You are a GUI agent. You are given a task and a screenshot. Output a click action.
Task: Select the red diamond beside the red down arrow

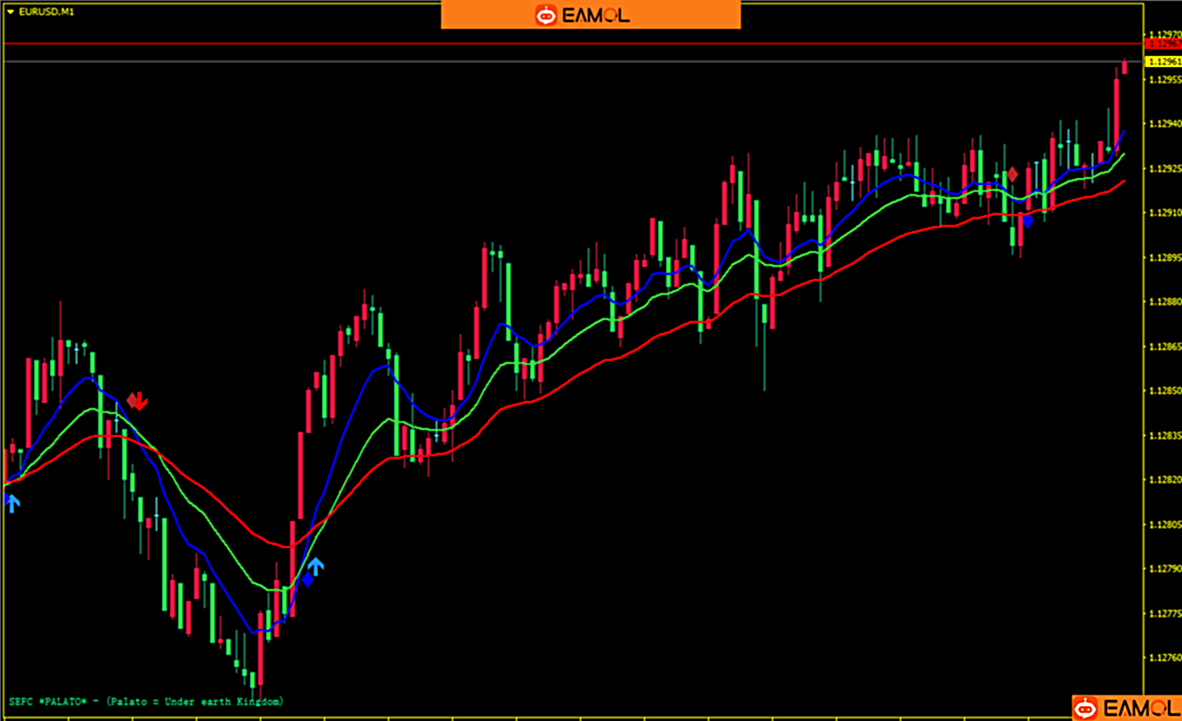(x=131, y=400)
